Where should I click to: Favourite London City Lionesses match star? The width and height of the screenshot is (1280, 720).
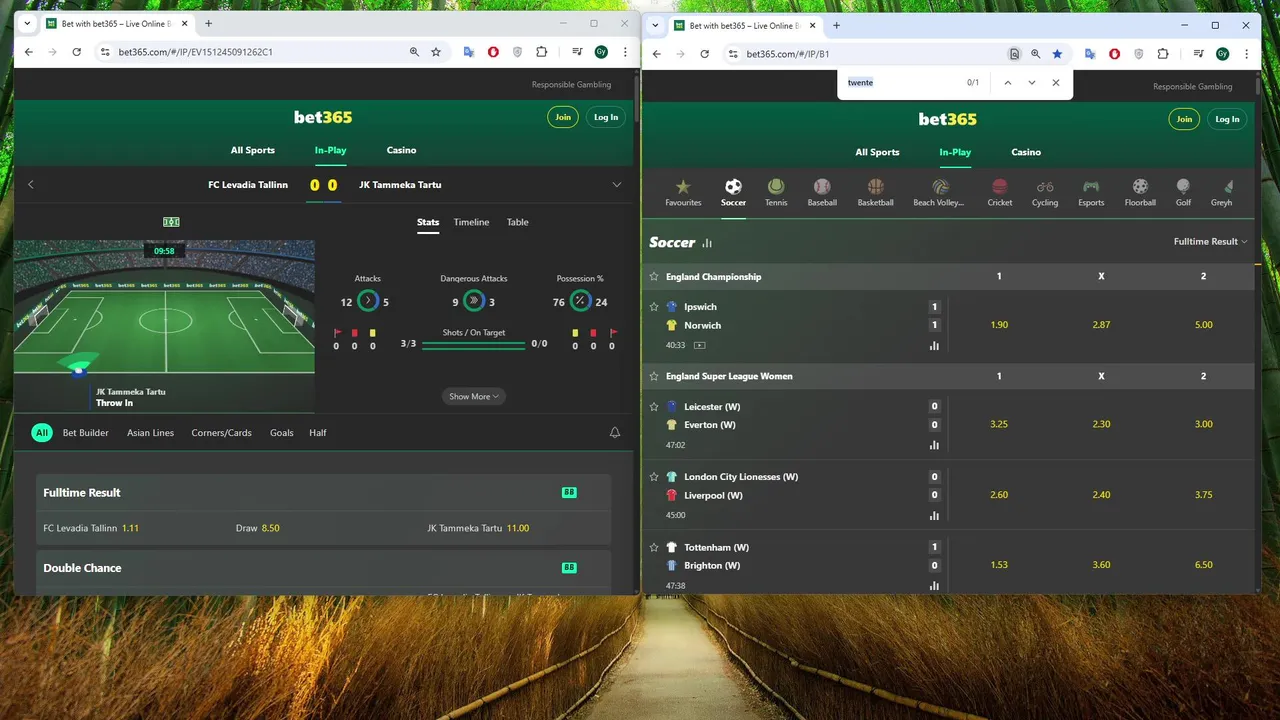click(x=654, y=476)
